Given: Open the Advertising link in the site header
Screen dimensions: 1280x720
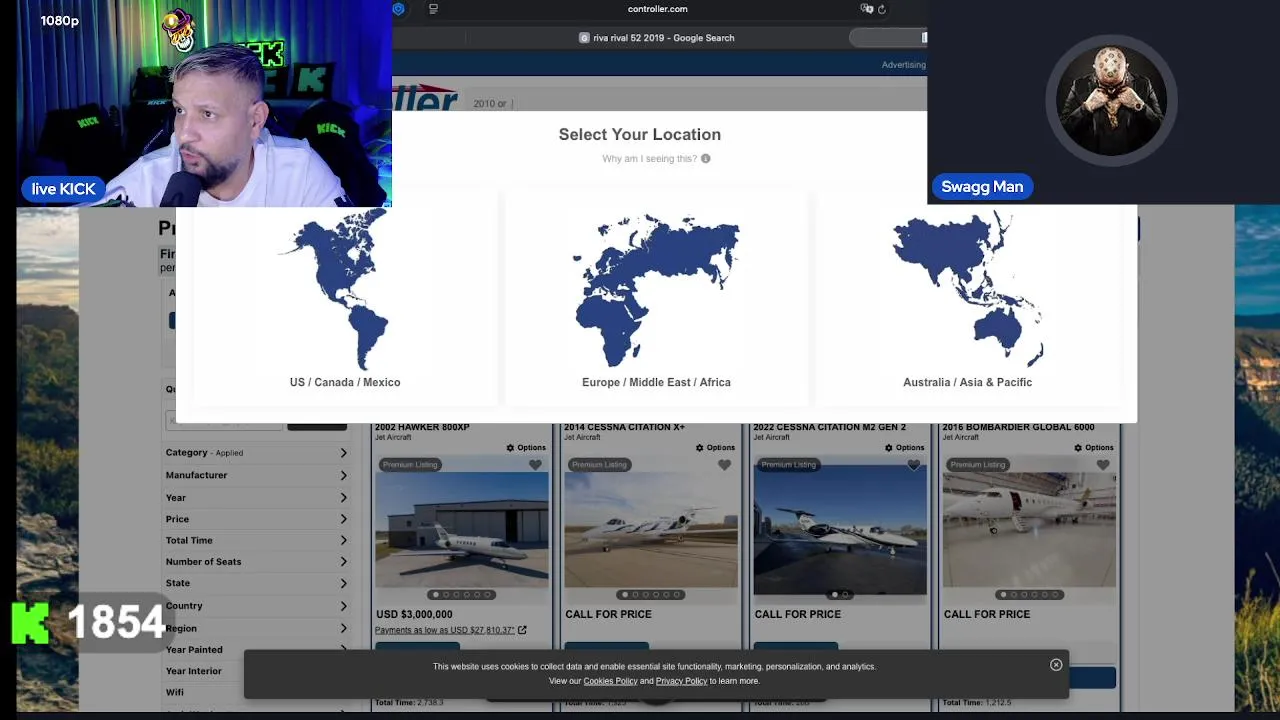Looking at the screenshot, I should click(x=903, y=65).
